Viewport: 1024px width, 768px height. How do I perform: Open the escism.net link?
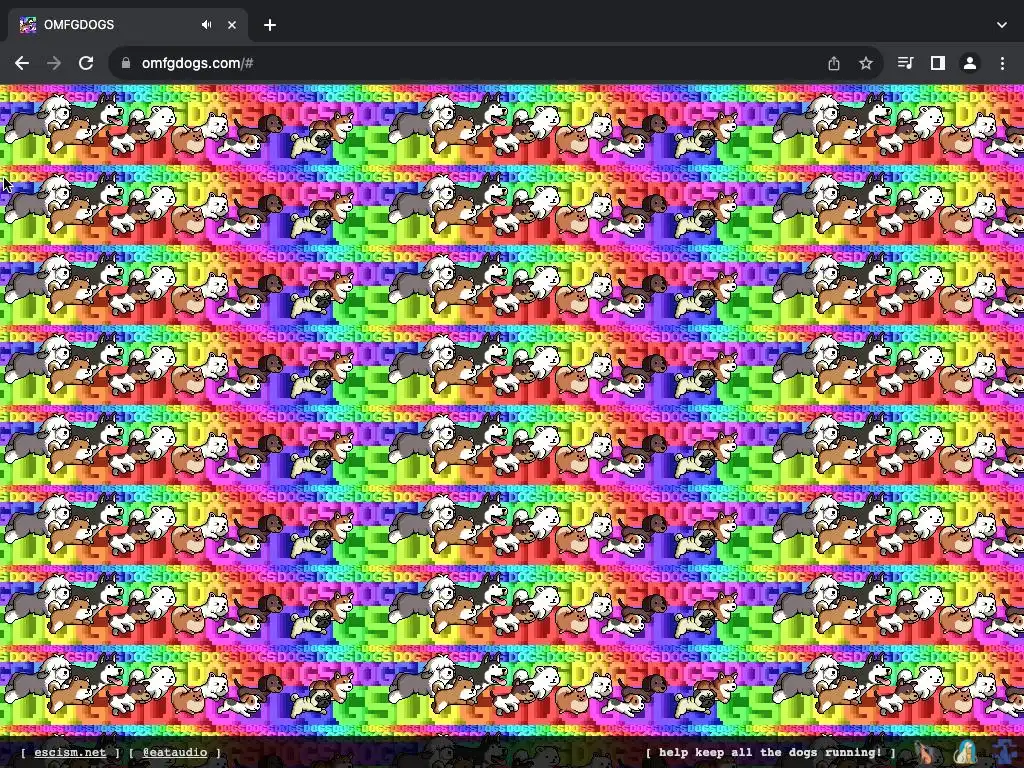coord(70,752)
